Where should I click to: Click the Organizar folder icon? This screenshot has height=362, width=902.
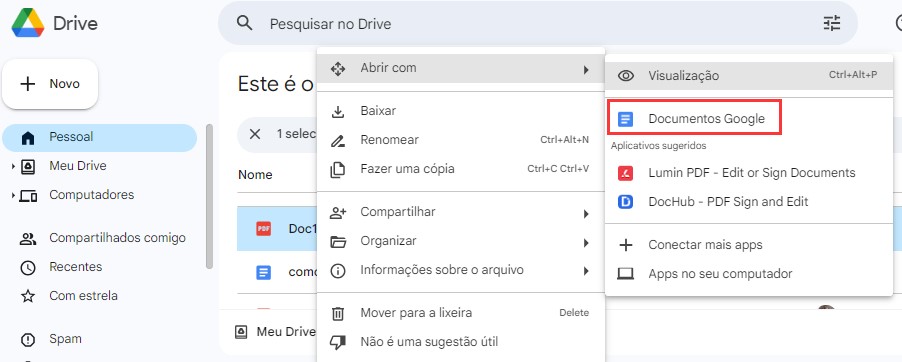(x=338, y=242)
